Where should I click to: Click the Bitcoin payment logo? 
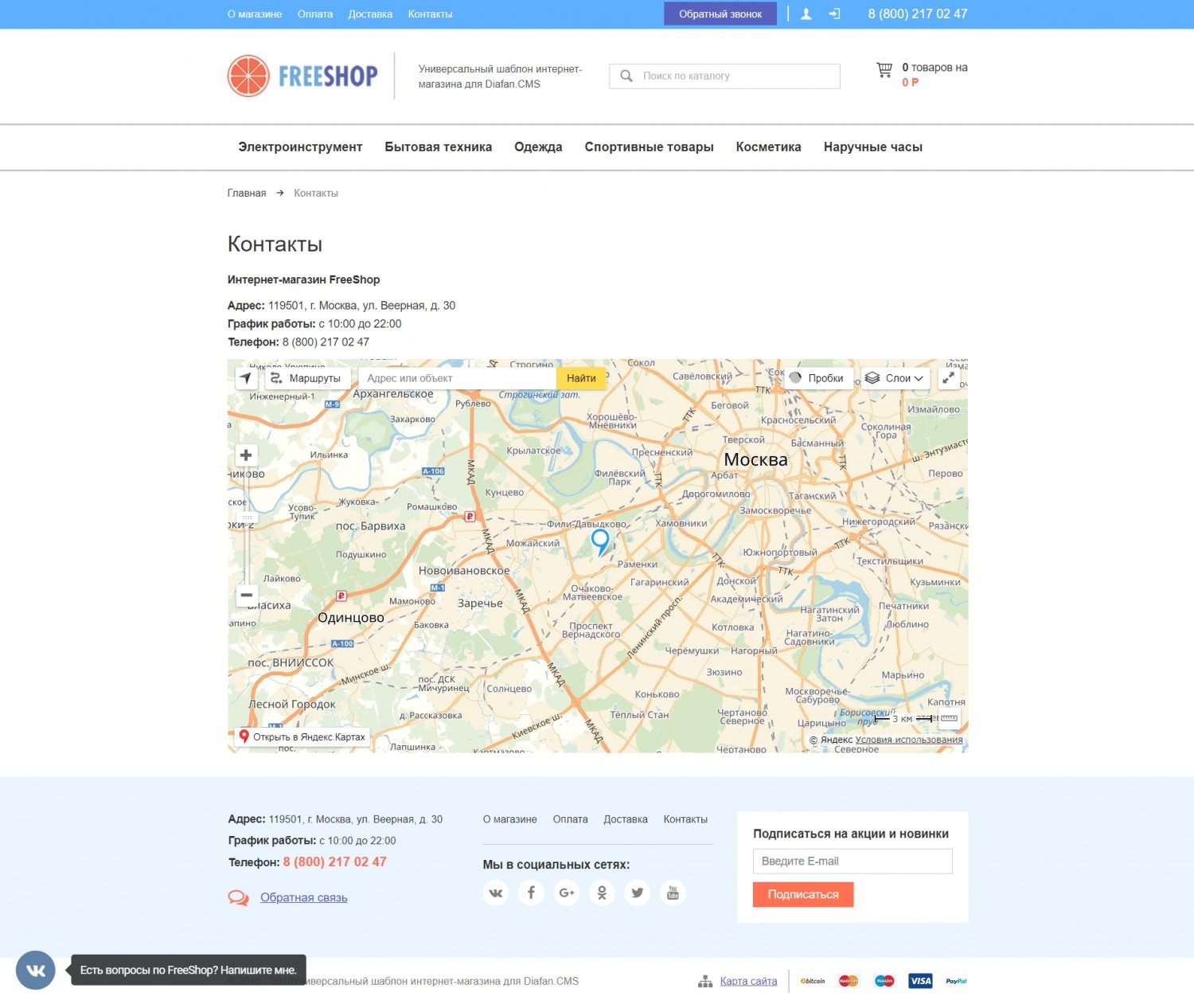(813, 981)
